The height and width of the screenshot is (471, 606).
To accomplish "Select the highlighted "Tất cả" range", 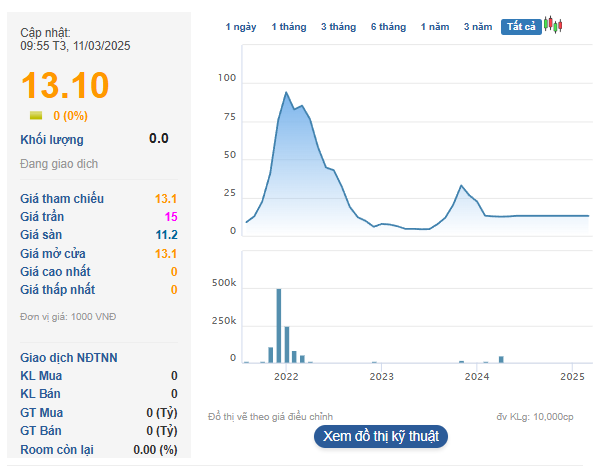I will click(521, 27).
